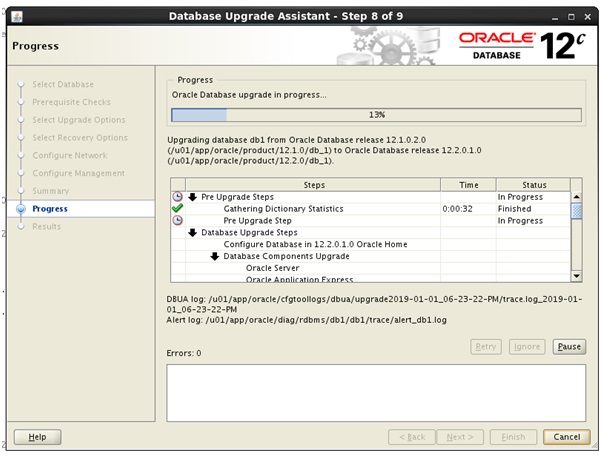Collapse the Database Components Upgrade node
This screenshot has height=458, width=606.
coord(215,256)
